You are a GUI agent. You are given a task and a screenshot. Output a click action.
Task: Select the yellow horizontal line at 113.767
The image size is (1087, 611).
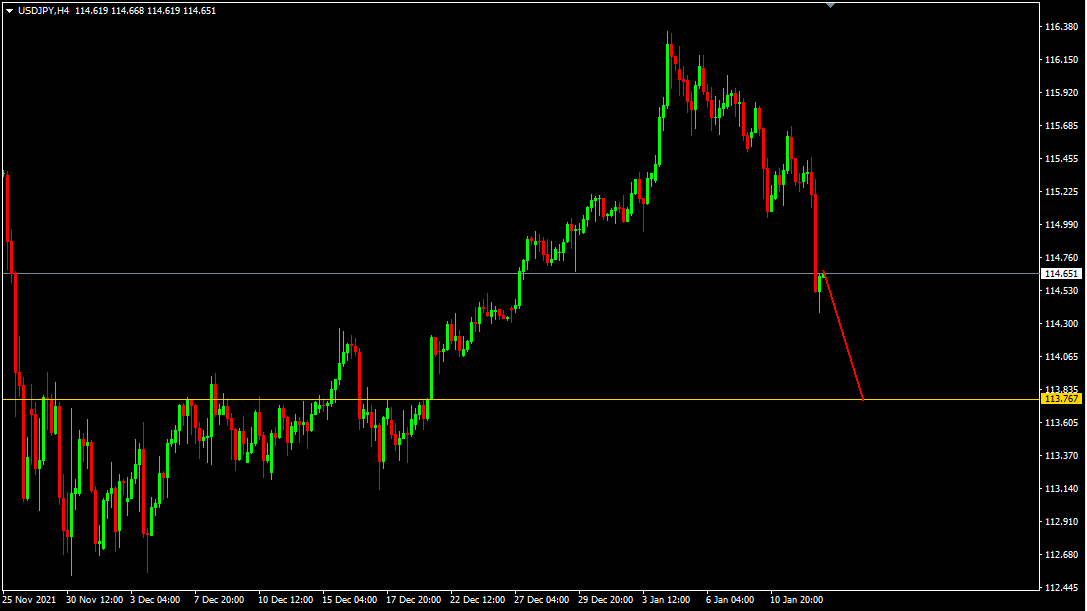(x=520, y=399)
